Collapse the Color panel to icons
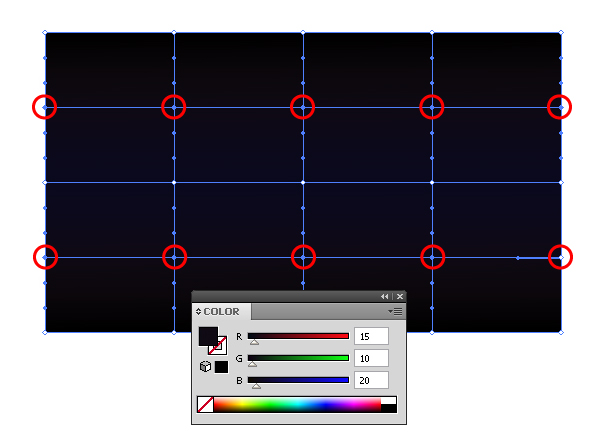This screenshot has width=600, height=442. click(385, 297)
